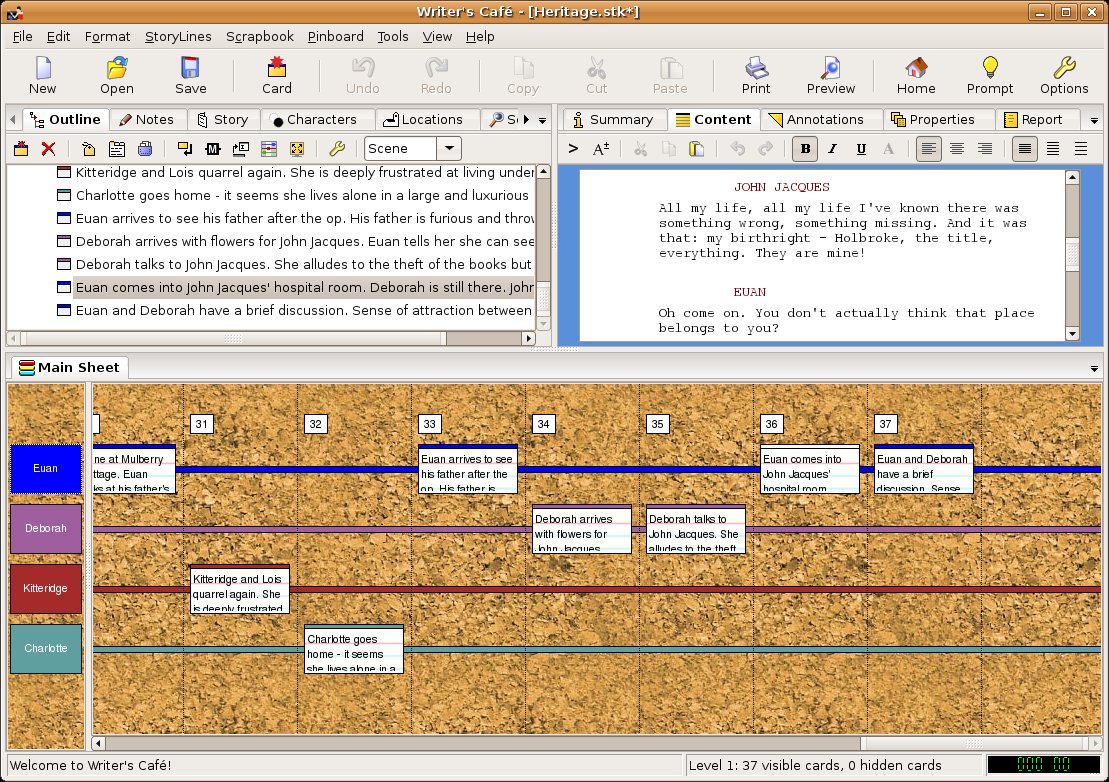Click the yellow wrench icon in Outline toolbar
This screenshot has height=782, width=1109.
pyautogui.click(x=337, y=148)
